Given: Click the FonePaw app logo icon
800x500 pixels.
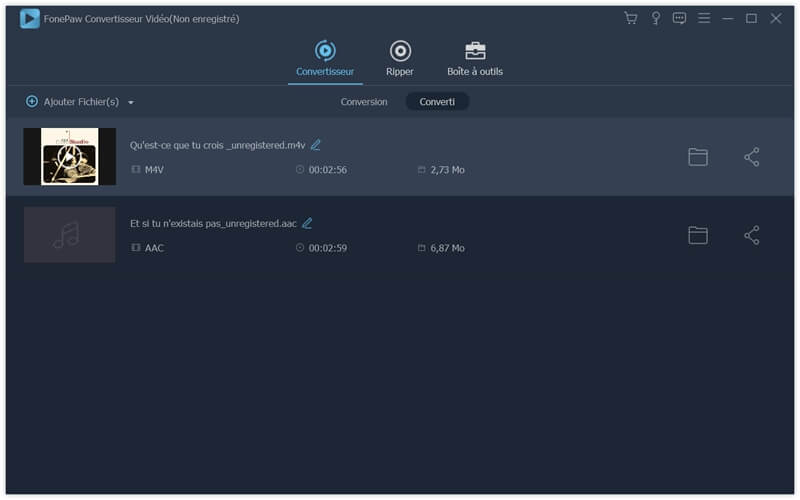Looking at the screenshot, I should click(30, 18).
